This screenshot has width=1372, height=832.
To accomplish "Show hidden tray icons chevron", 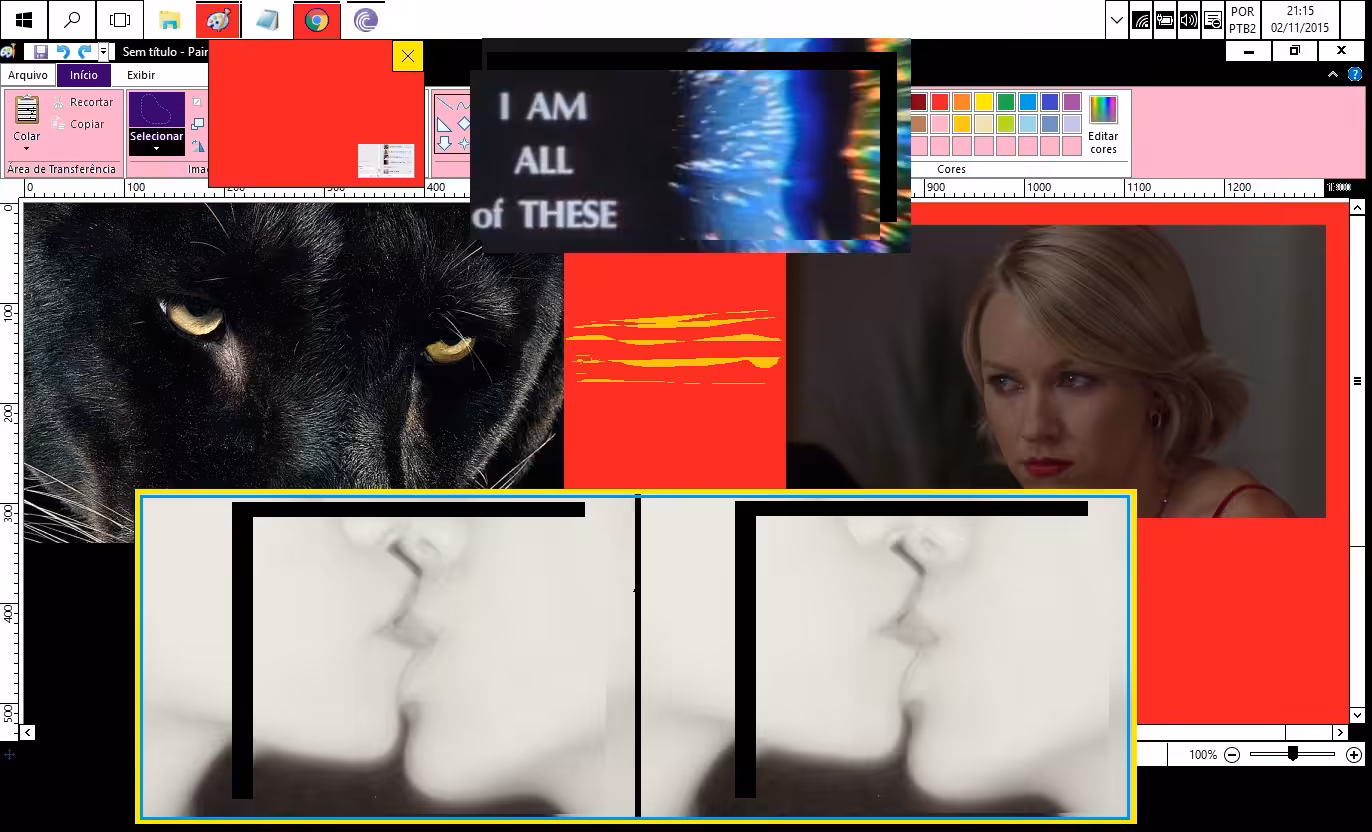I will point(1117,20).
